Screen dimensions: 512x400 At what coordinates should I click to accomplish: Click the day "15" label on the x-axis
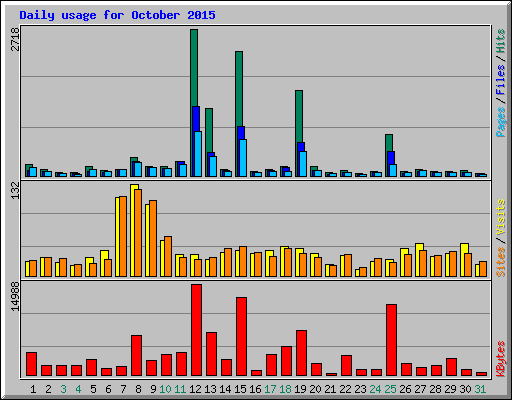tap(240, 389)
